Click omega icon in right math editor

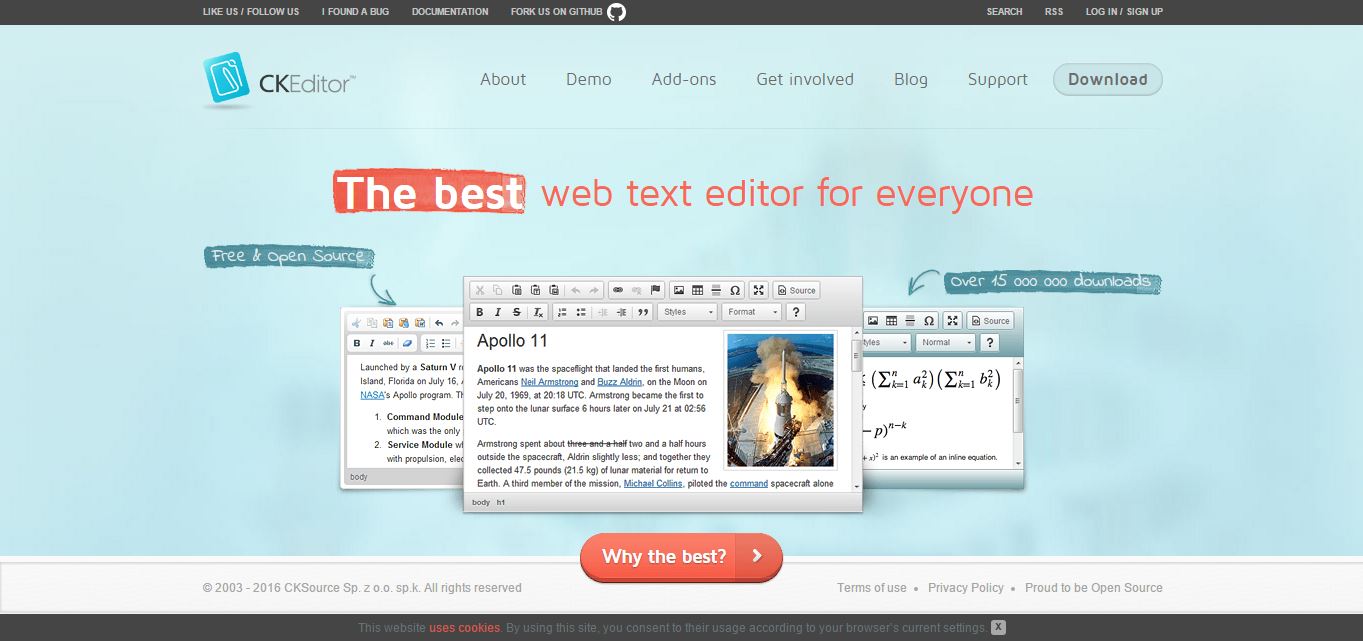[x=929, y=321]
